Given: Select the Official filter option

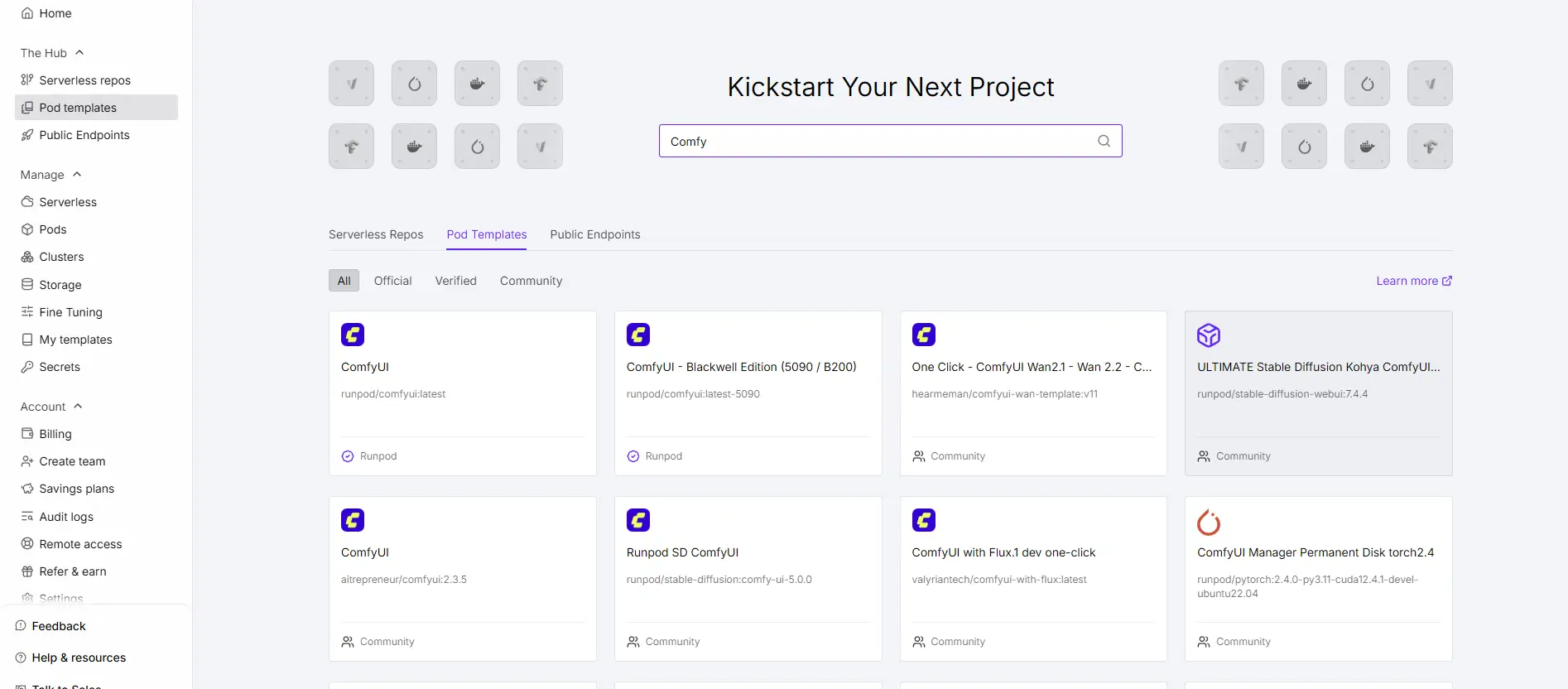Looking at the screenshot, I should coord(392,281).
